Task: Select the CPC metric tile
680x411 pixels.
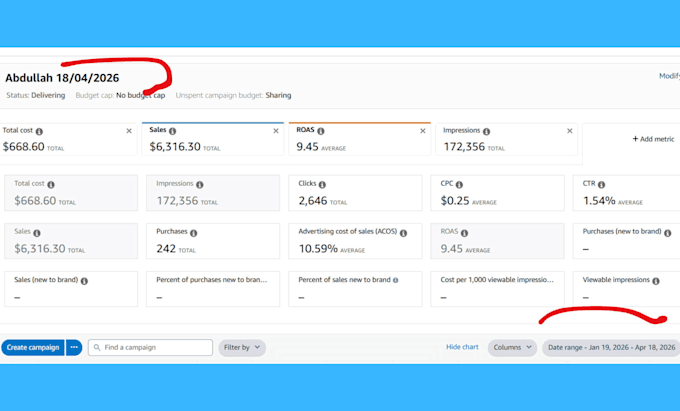Action: 497,193
